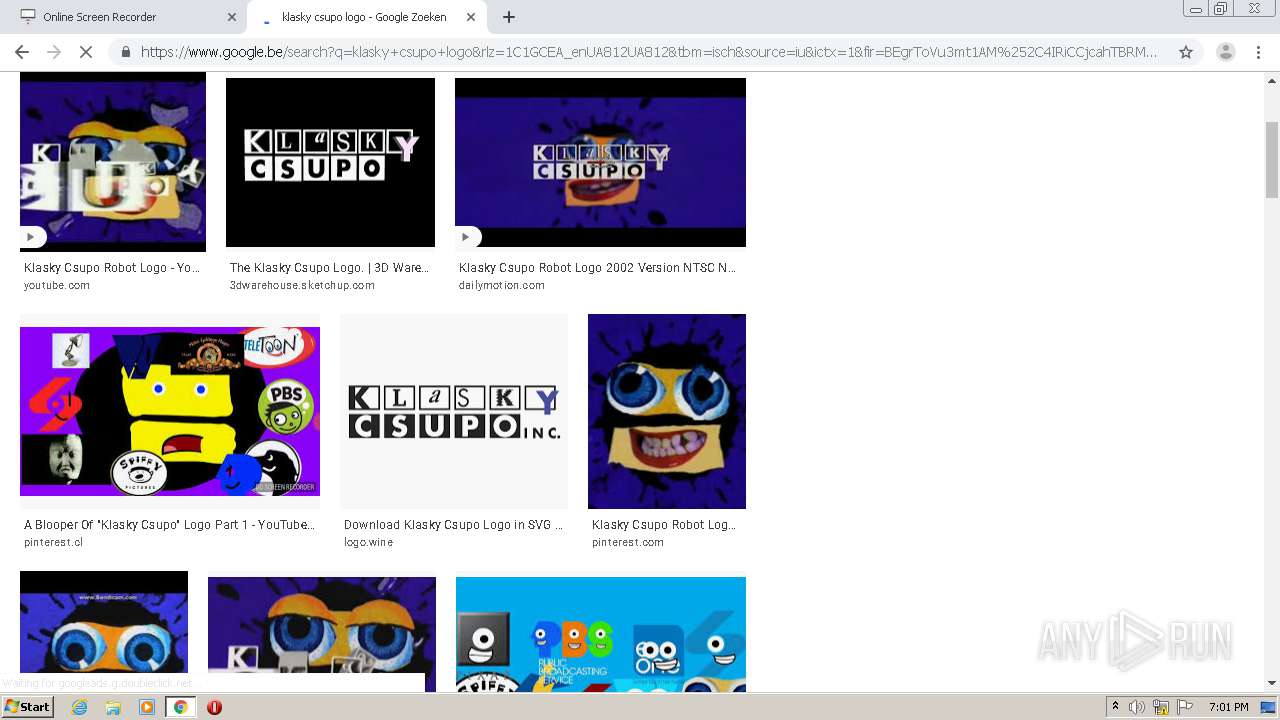The image size is (1280, 720).
Task: Click the Action Center flag tray icon
Action: pyautogui.click(x=1185, y=707)
